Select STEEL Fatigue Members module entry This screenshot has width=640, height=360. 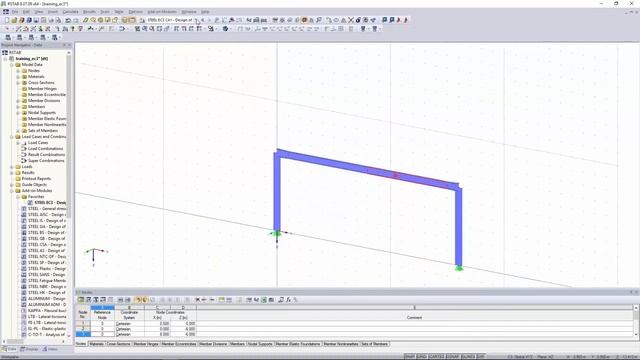47,280
